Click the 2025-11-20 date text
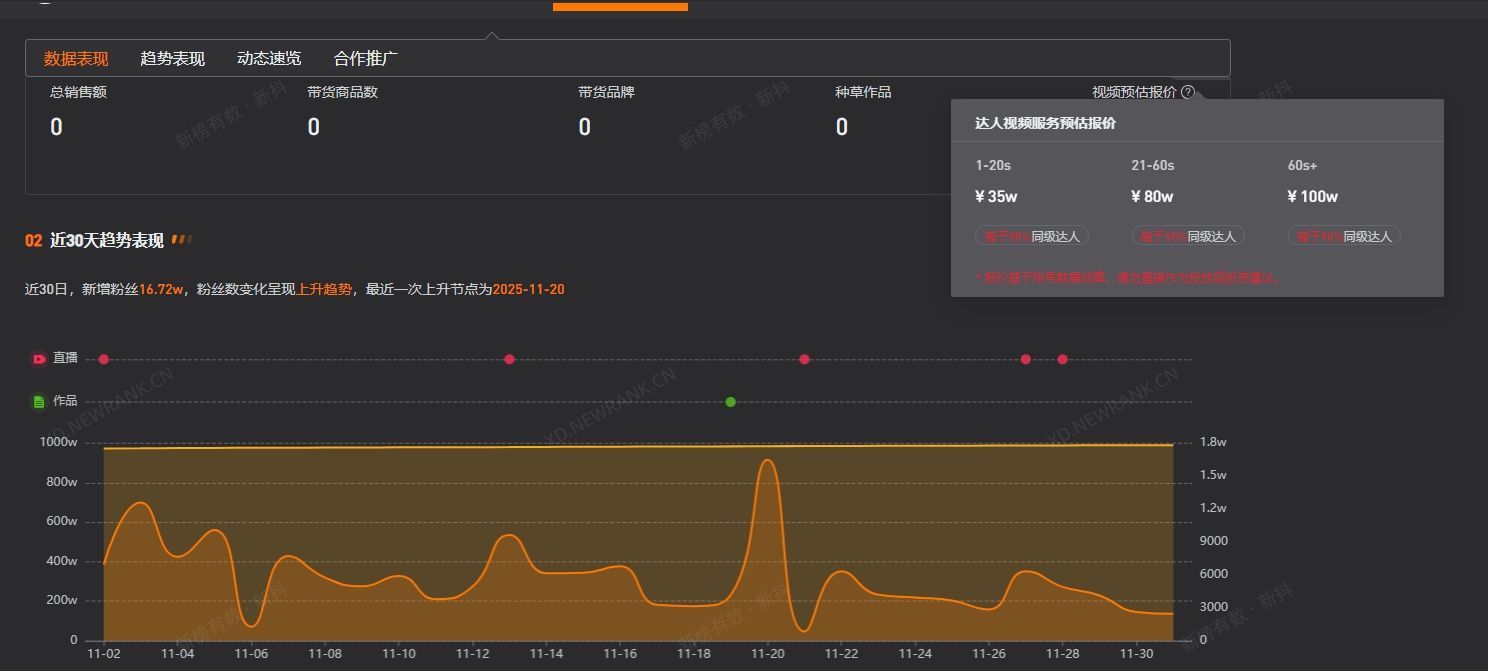The image size is (1488, 671). (529, 289)
